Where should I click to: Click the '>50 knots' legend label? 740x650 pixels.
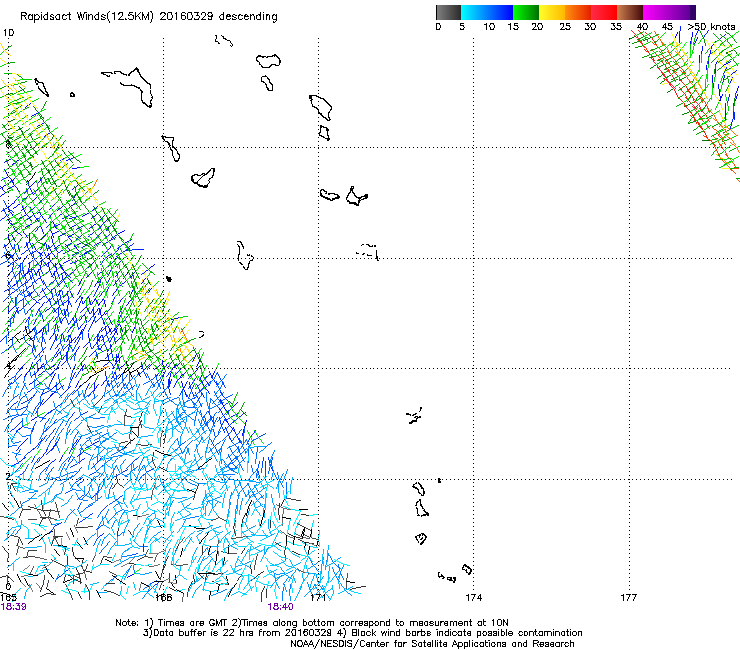point(711,27)
